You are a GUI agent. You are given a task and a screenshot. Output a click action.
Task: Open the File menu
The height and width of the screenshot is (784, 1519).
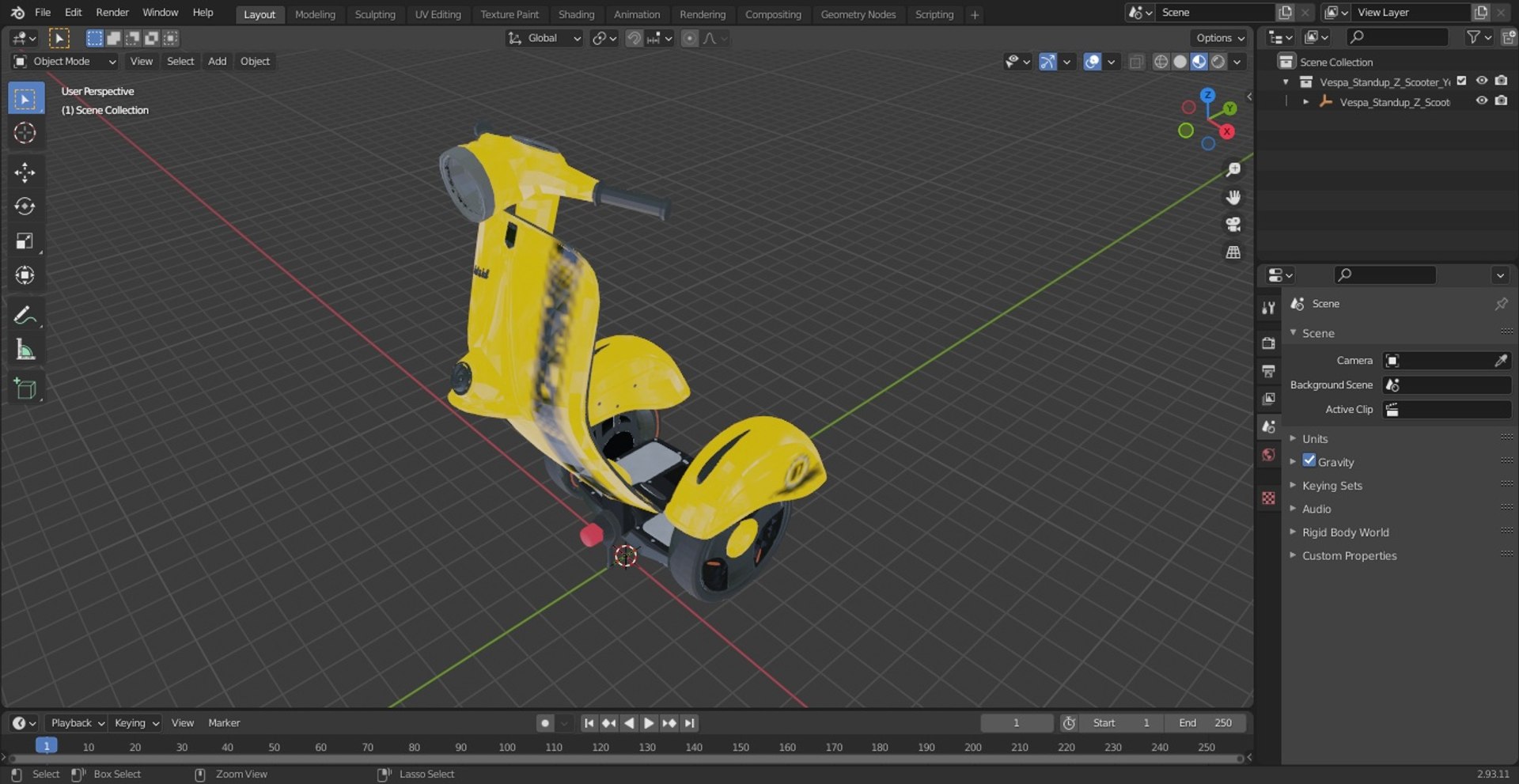[x=43, y=13]
